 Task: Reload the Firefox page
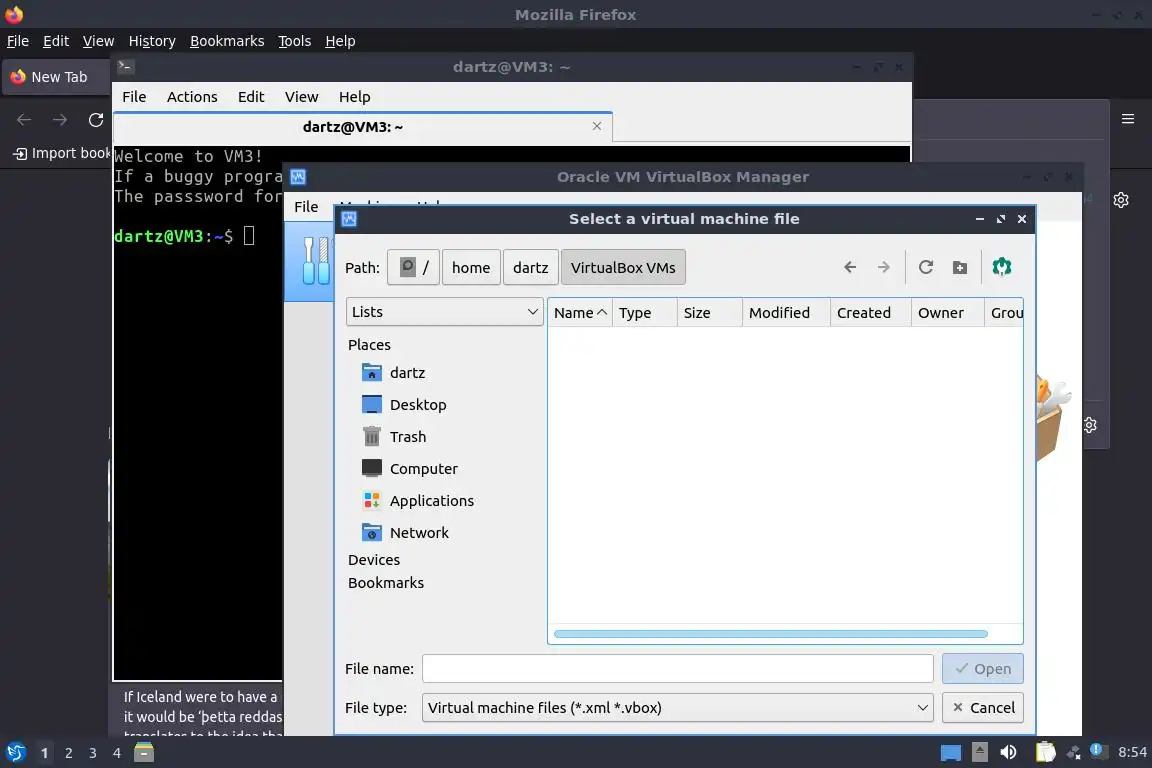click(x=96, y=120)
